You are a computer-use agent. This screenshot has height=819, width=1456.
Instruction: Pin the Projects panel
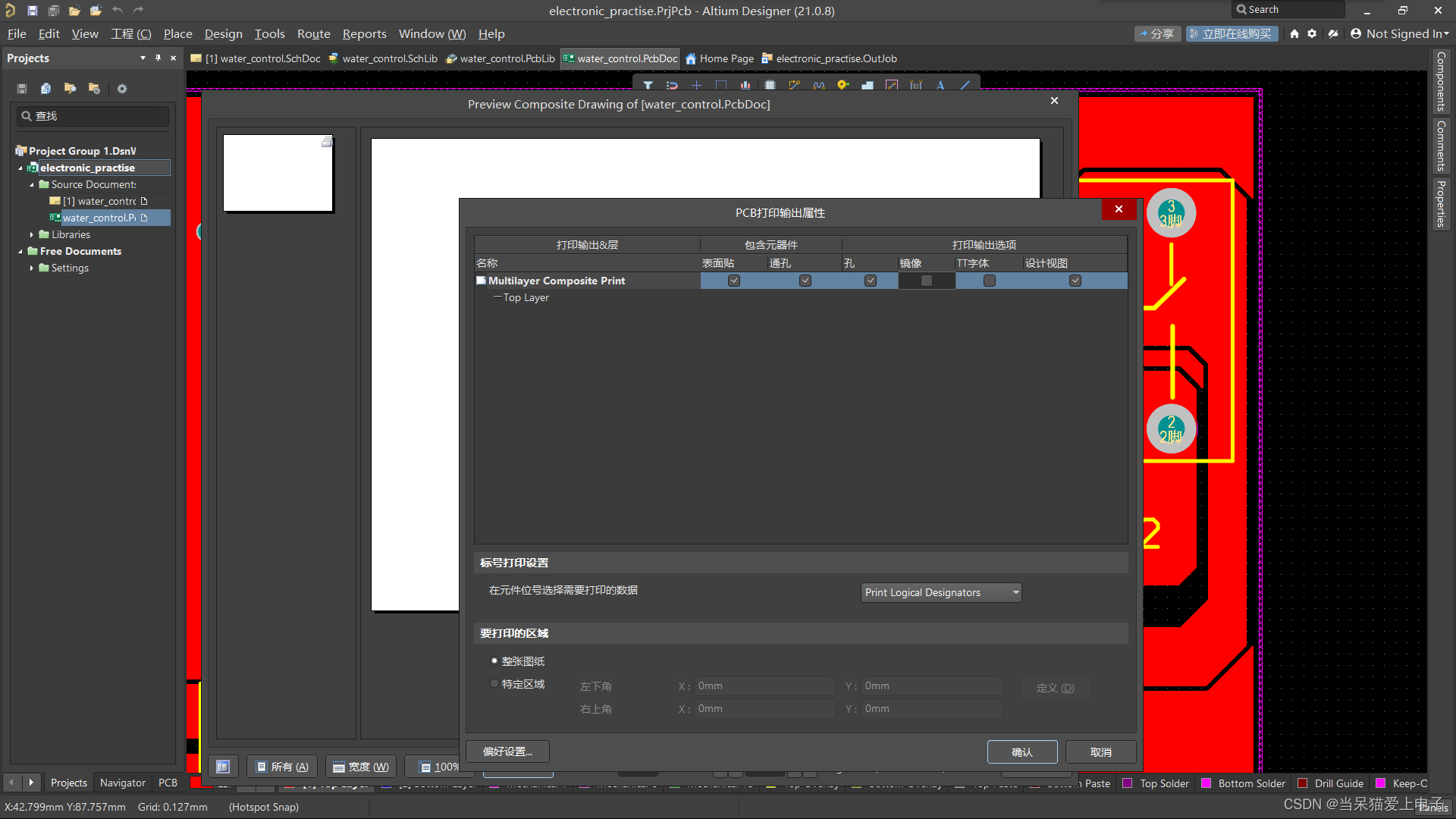(x=158, y=58)
